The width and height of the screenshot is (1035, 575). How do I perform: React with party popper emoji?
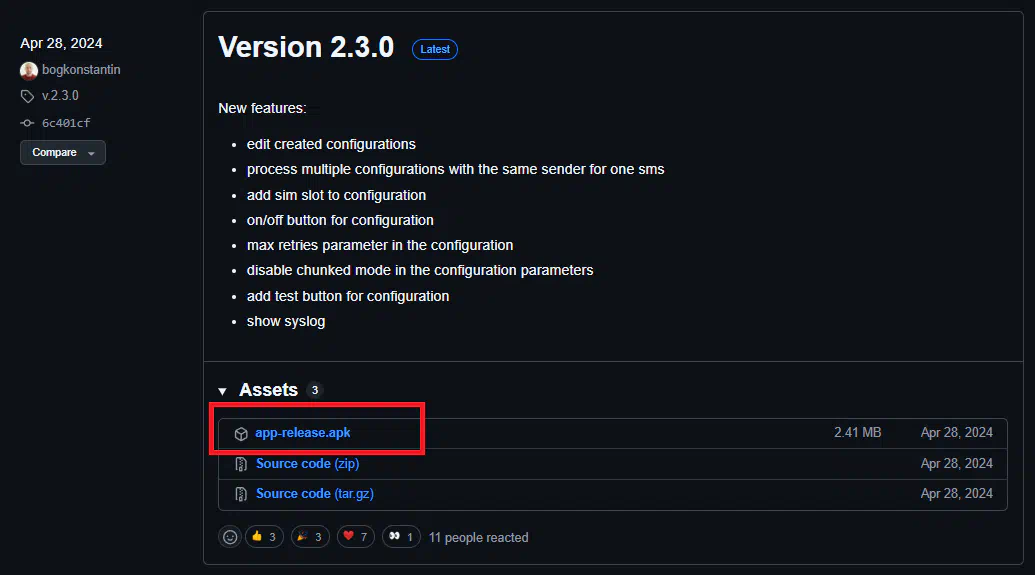pyautogui.click(x=310, y=537)
